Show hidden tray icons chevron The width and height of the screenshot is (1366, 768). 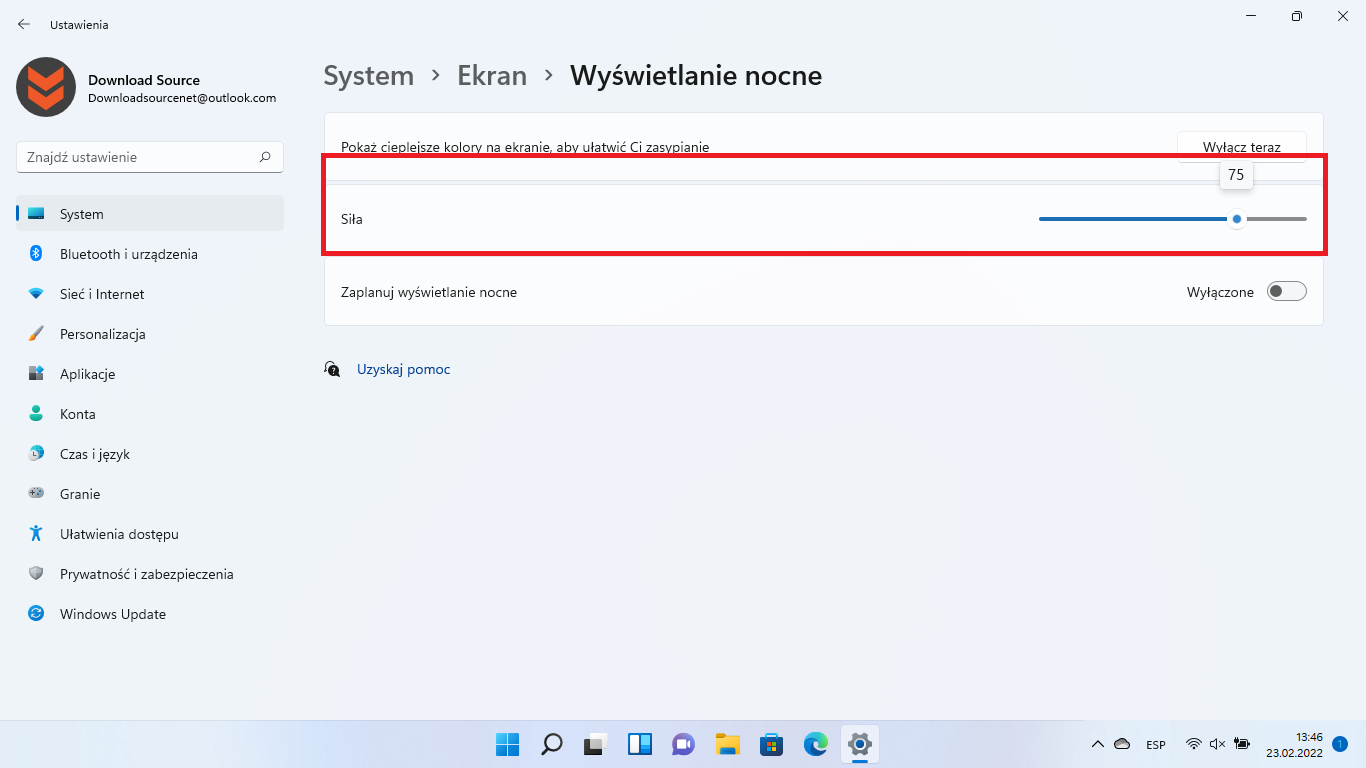pos(1098,744)
